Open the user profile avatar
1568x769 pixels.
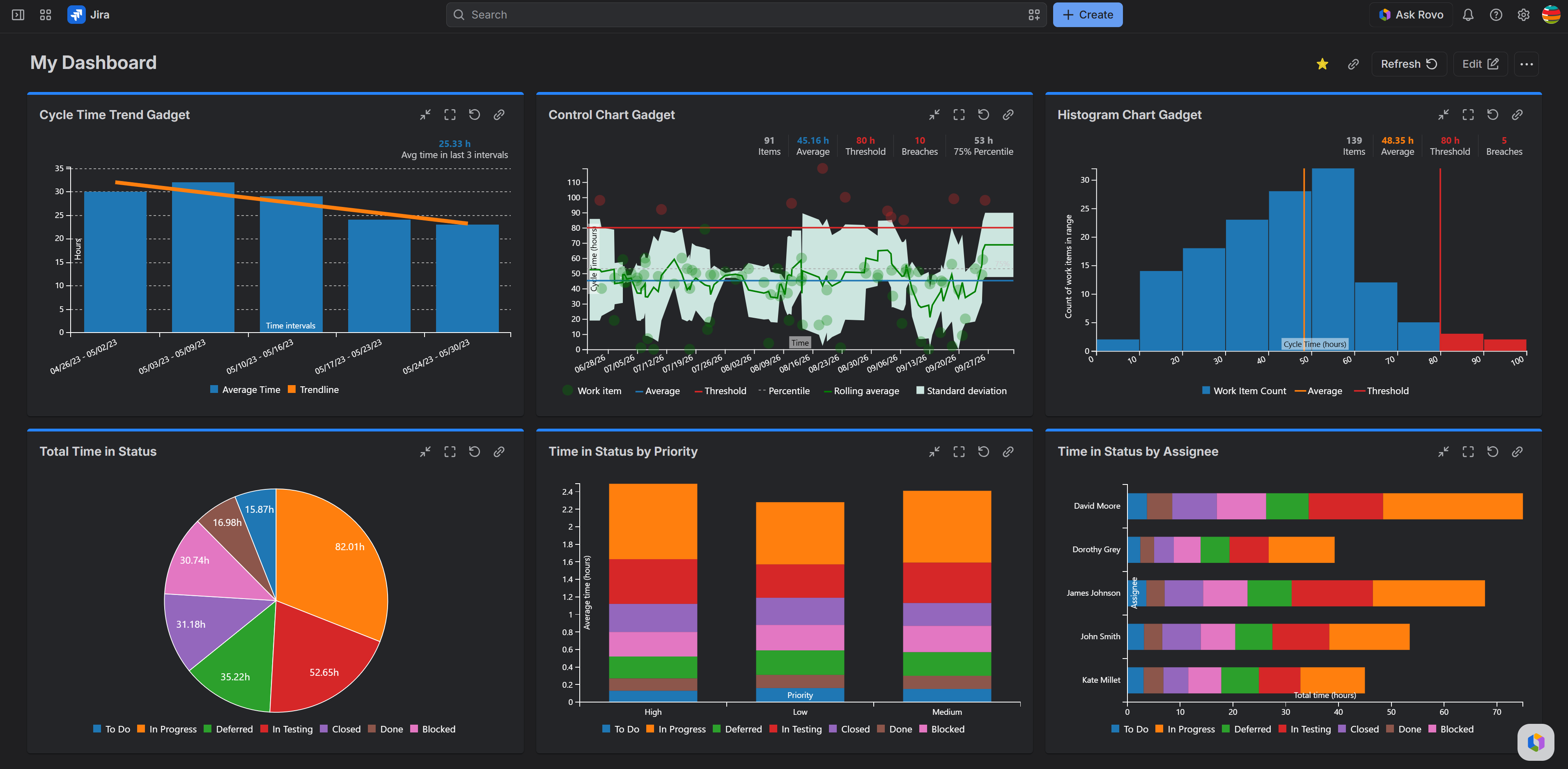coord(1550,15)
